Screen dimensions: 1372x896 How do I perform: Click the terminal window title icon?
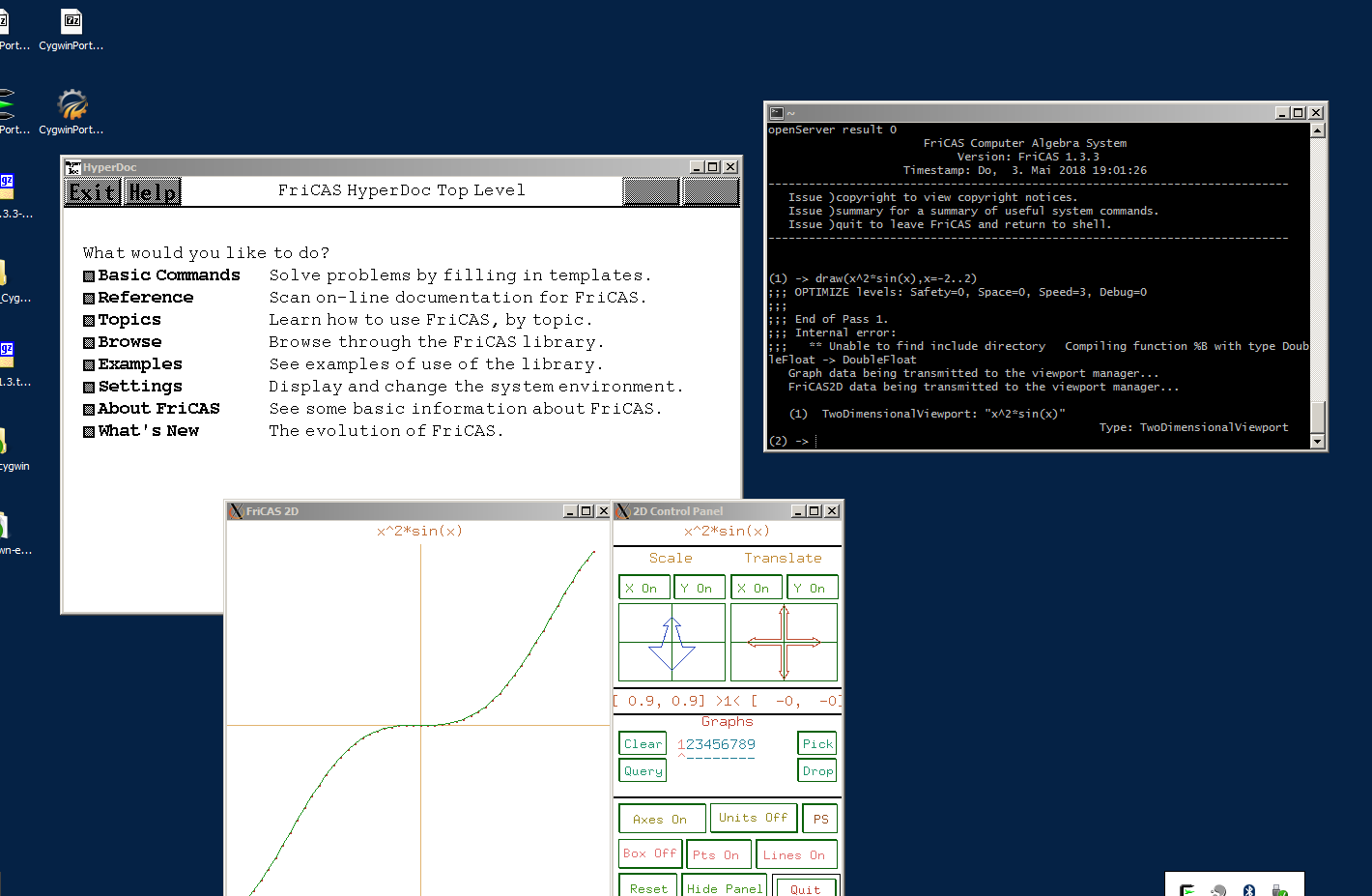(776, 113)
